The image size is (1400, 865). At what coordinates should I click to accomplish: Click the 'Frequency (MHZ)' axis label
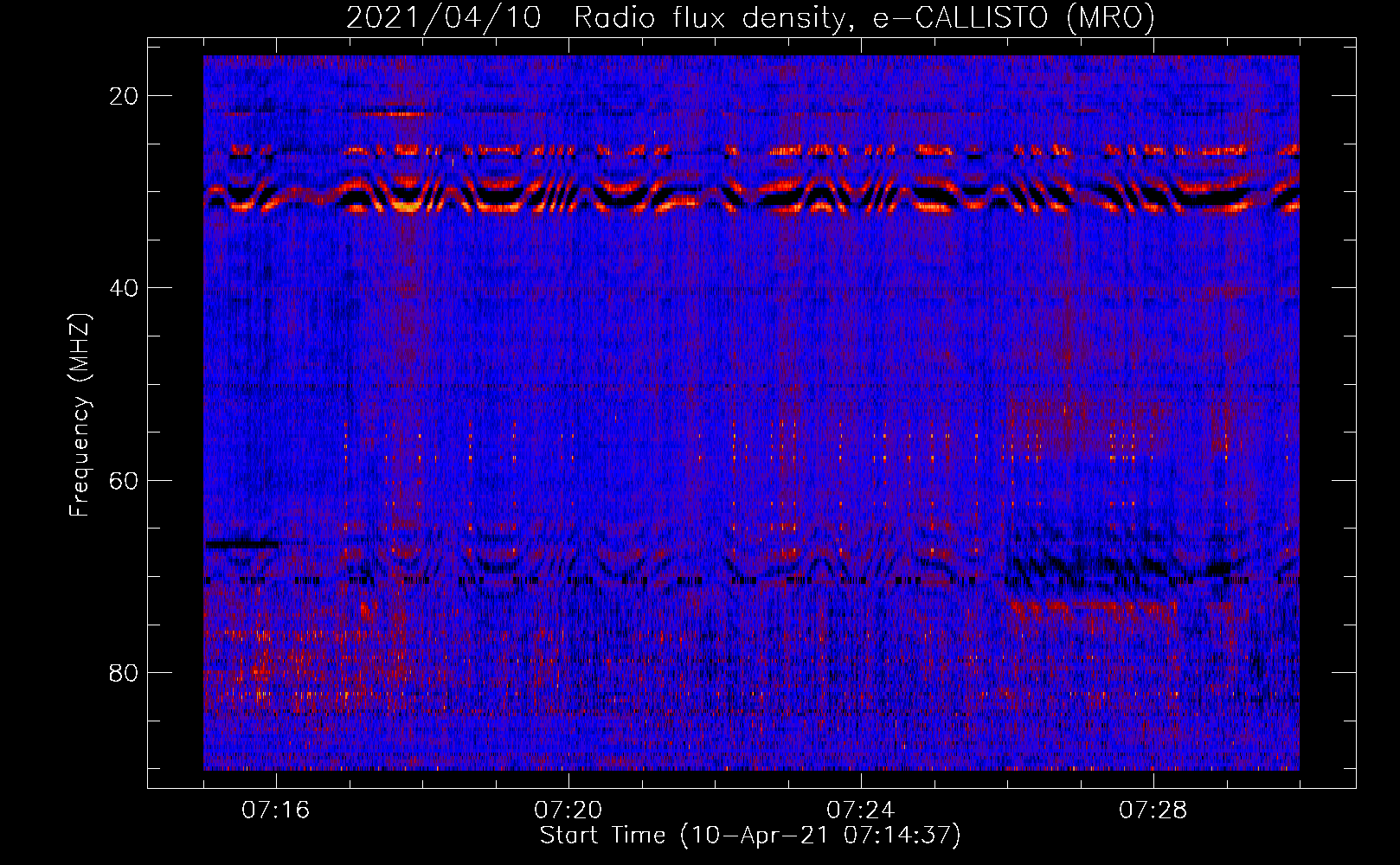pyautogui.click(x=80, y=415)
